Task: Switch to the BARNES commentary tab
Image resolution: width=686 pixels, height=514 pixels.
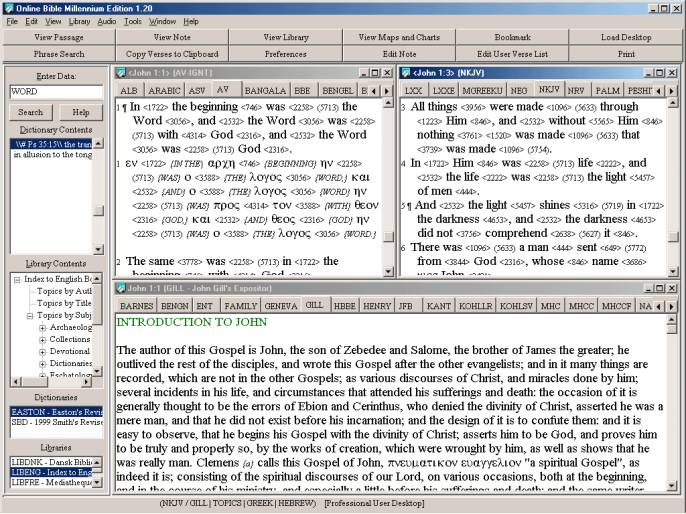Action: pos(136,306)
